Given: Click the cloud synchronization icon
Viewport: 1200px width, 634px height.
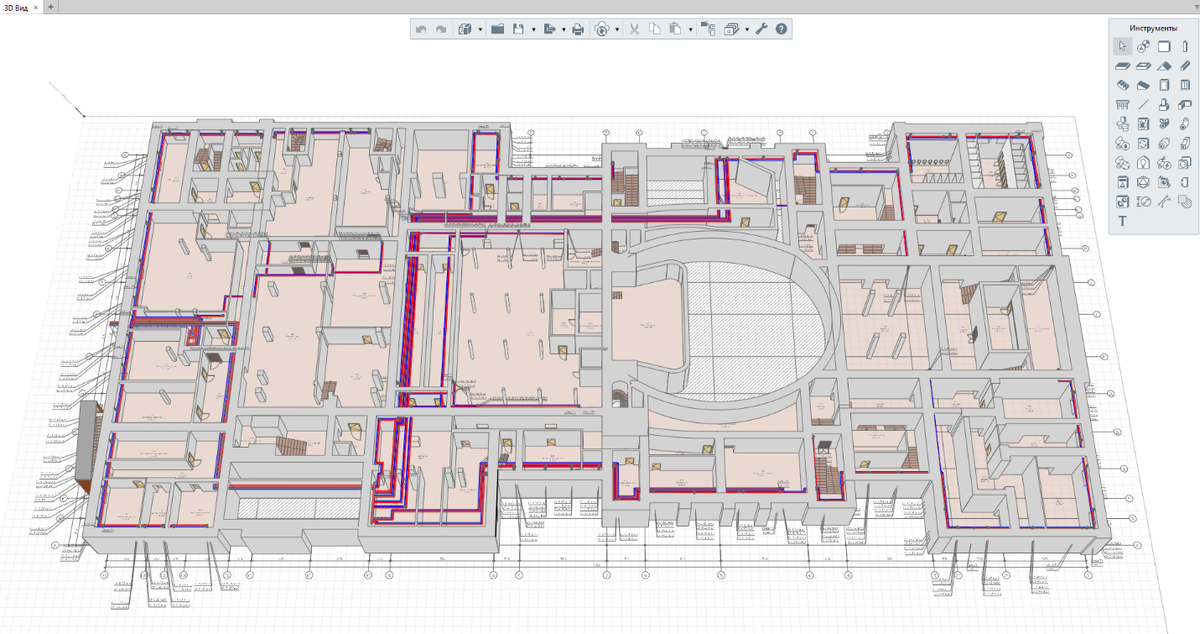Looking at the screenshot, I should (x=602, y=29).
